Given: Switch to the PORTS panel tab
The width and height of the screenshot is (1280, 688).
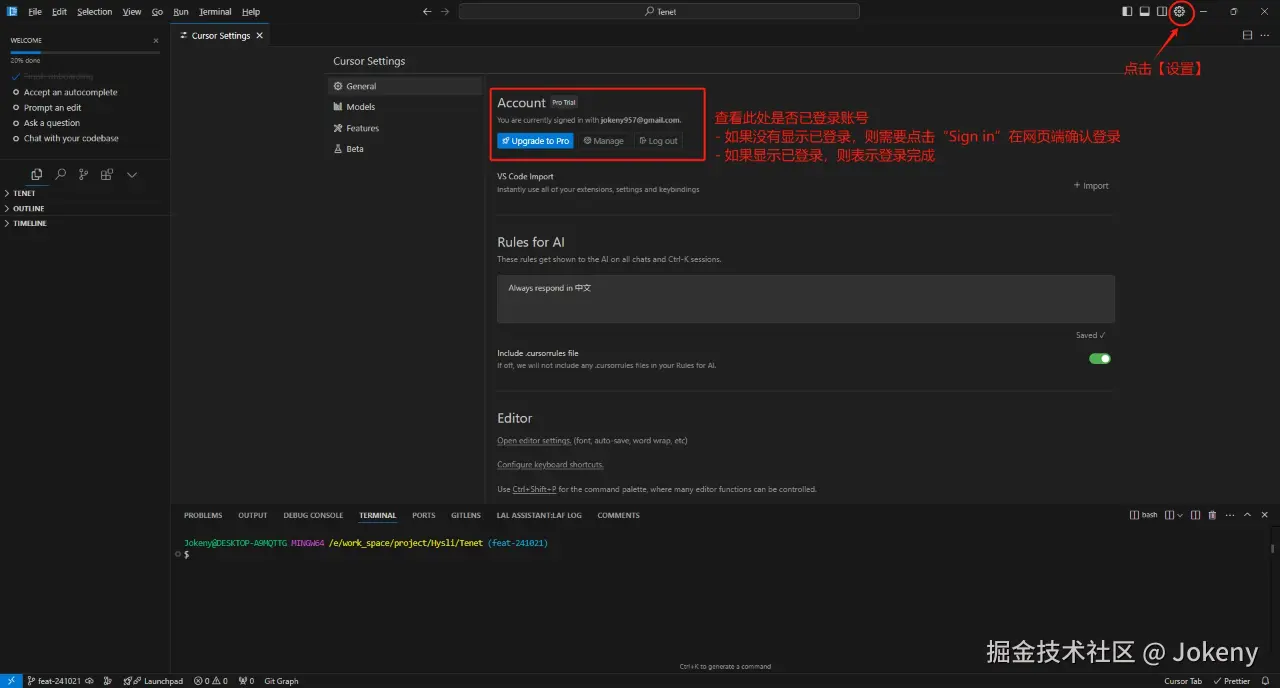Looking at the screenshot, I should pyautogui.click(x=424, y=515).
